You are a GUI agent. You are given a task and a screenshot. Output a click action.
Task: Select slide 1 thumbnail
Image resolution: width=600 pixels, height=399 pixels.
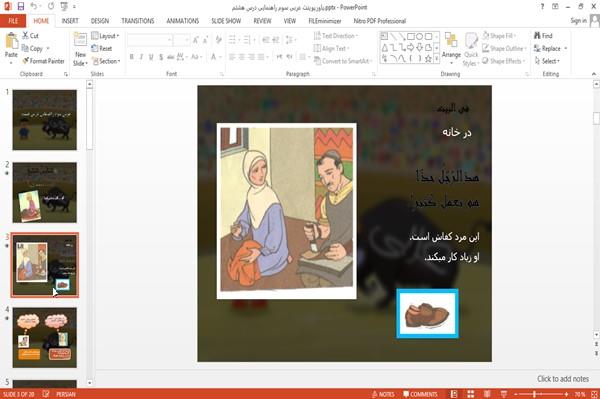[44, 120]
